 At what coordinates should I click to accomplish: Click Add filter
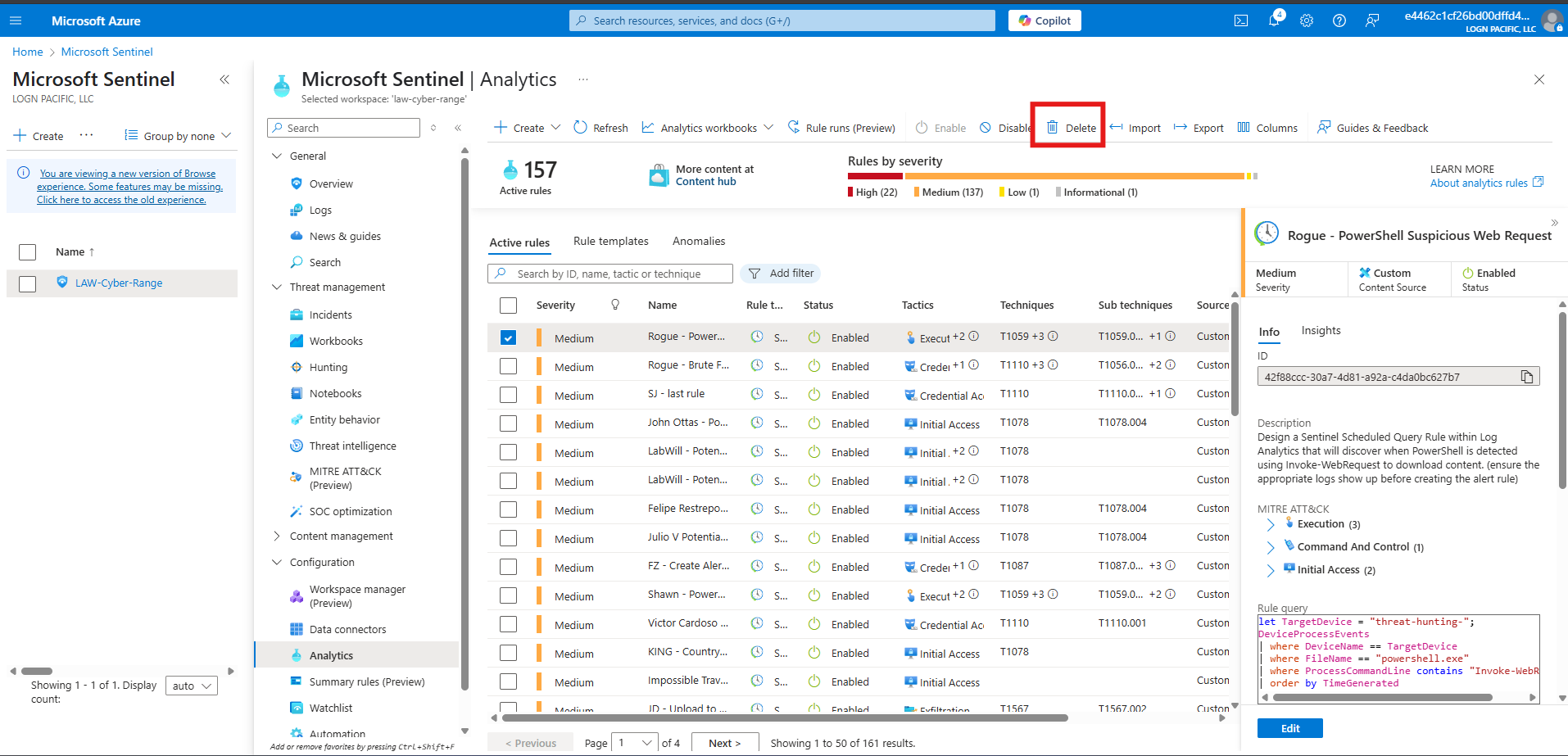tap(781, 274)
